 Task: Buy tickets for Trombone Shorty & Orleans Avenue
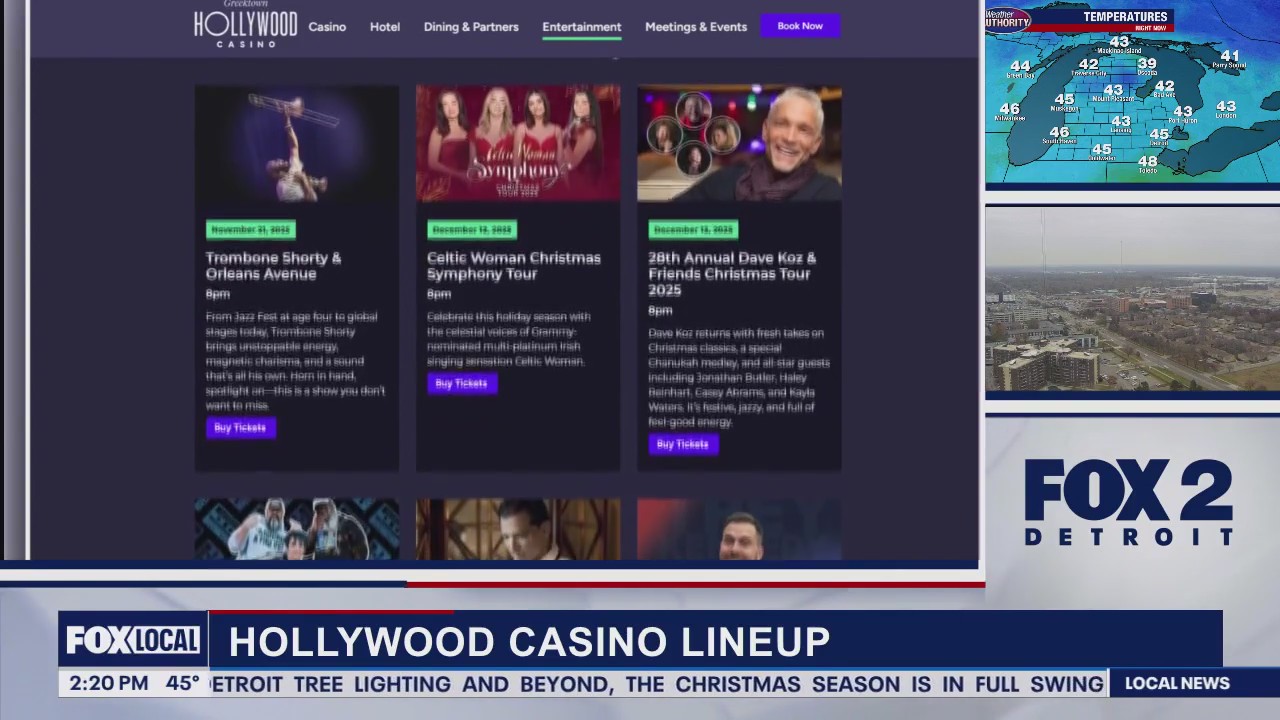coord(239,427)
